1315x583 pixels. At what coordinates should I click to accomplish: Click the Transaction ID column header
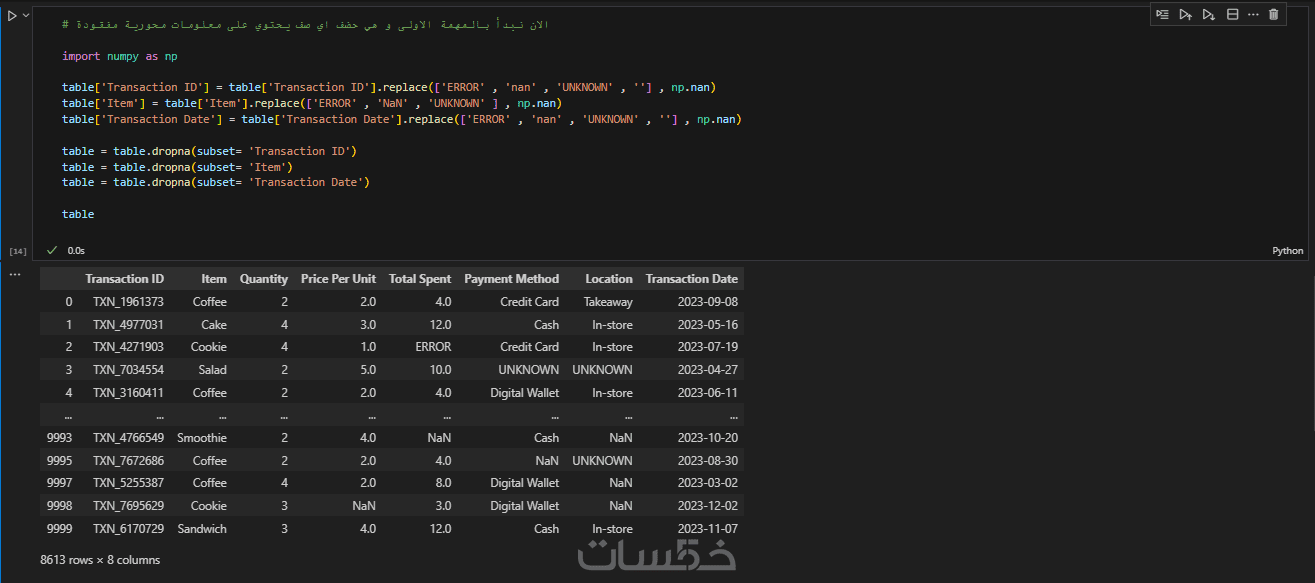click(x=125, y=279)
